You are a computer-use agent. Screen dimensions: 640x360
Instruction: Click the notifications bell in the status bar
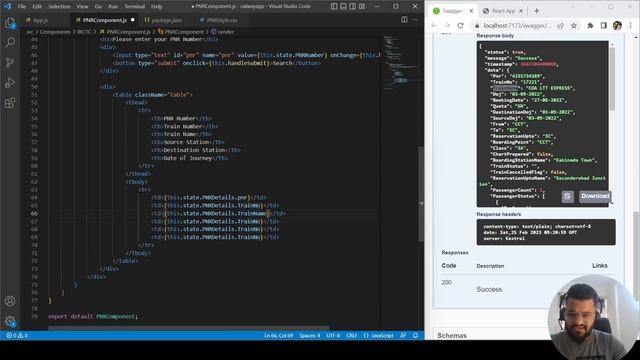tap(416, 336)
